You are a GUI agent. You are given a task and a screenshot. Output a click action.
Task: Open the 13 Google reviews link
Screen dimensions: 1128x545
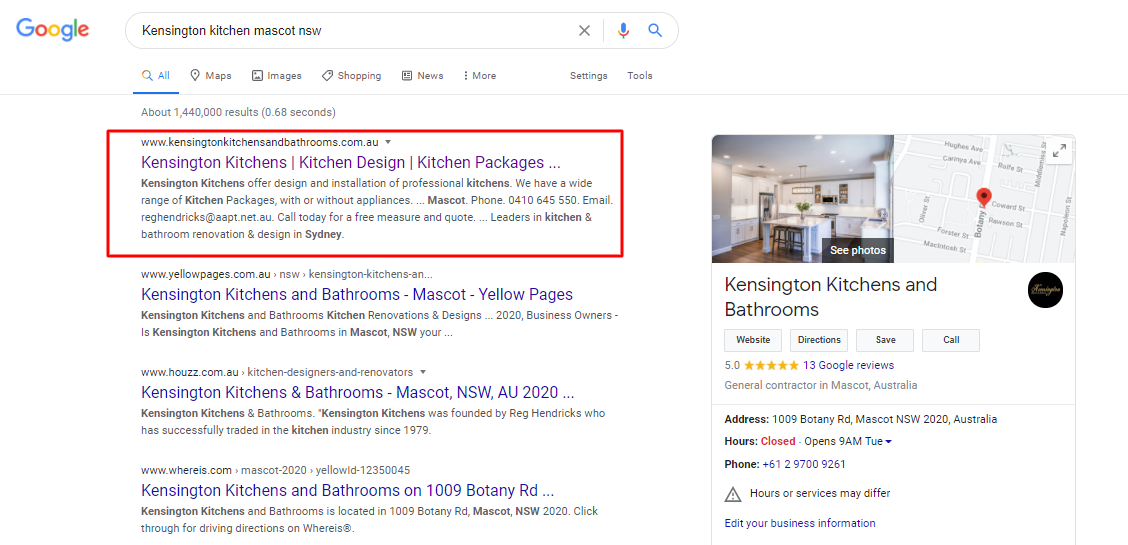coord(848,365)
